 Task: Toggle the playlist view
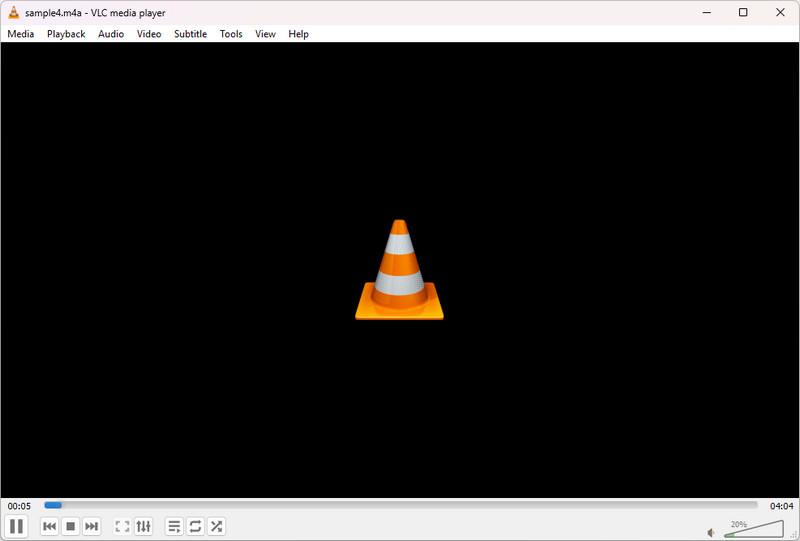tap(174, 526)
